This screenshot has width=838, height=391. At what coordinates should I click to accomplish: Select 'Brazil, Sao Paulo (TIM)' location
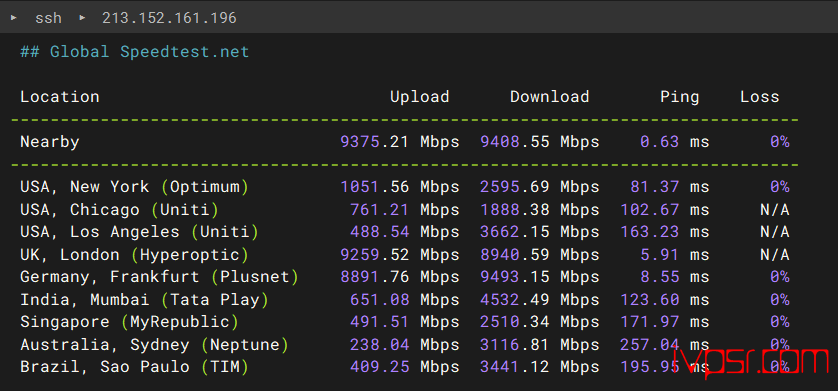click(x=135, y=367)
